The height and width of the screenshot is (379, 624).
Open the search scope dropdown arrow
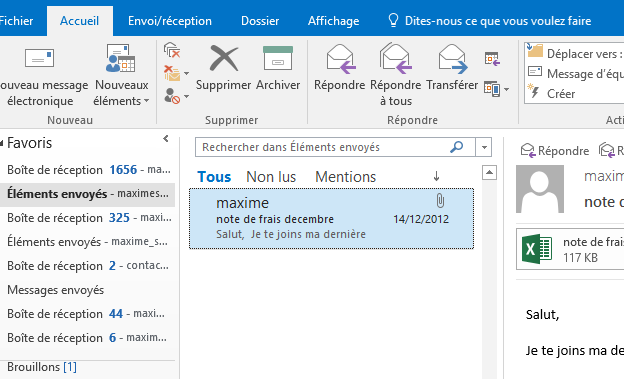tap(484, 147)
